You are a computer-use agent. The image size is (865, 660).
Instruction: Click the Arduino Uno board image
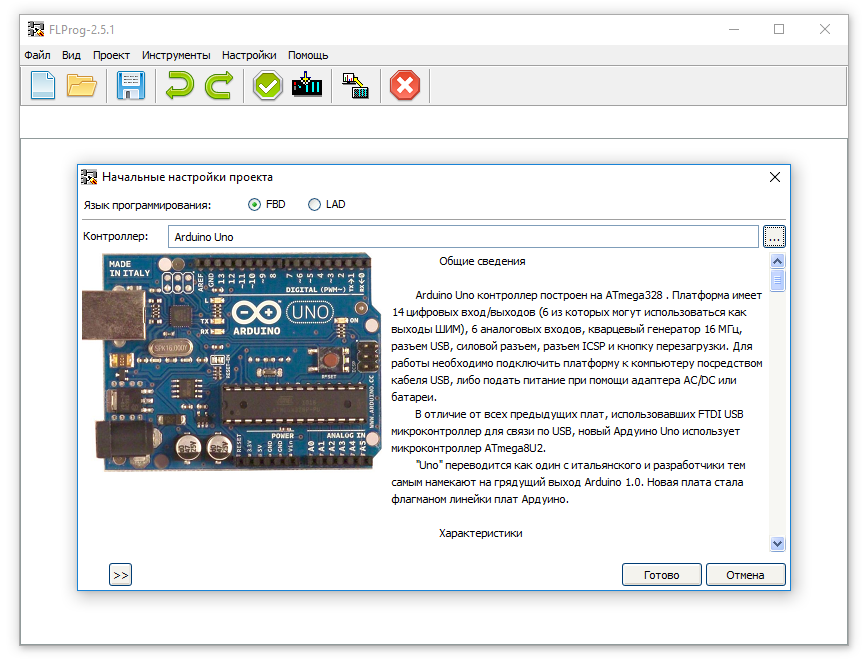pos(232,362)
